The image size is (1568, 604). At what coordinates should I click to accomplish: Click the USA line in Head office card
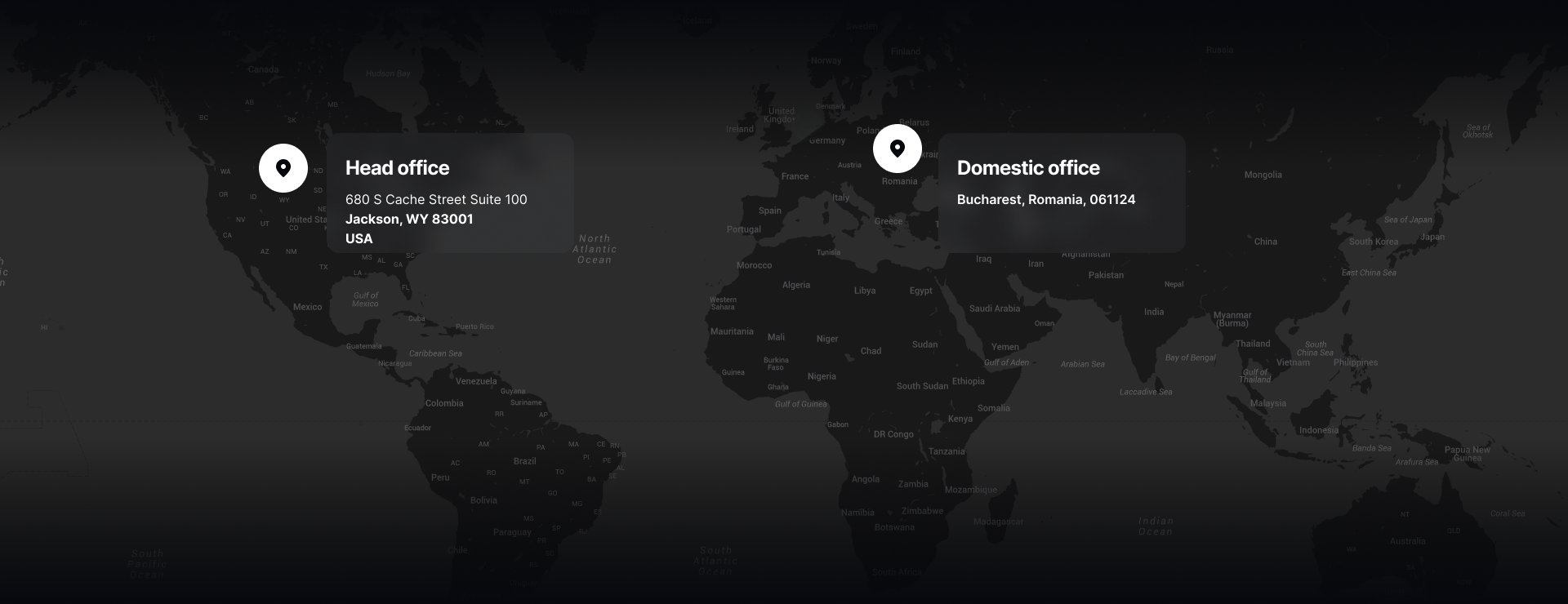click(359, 238)
